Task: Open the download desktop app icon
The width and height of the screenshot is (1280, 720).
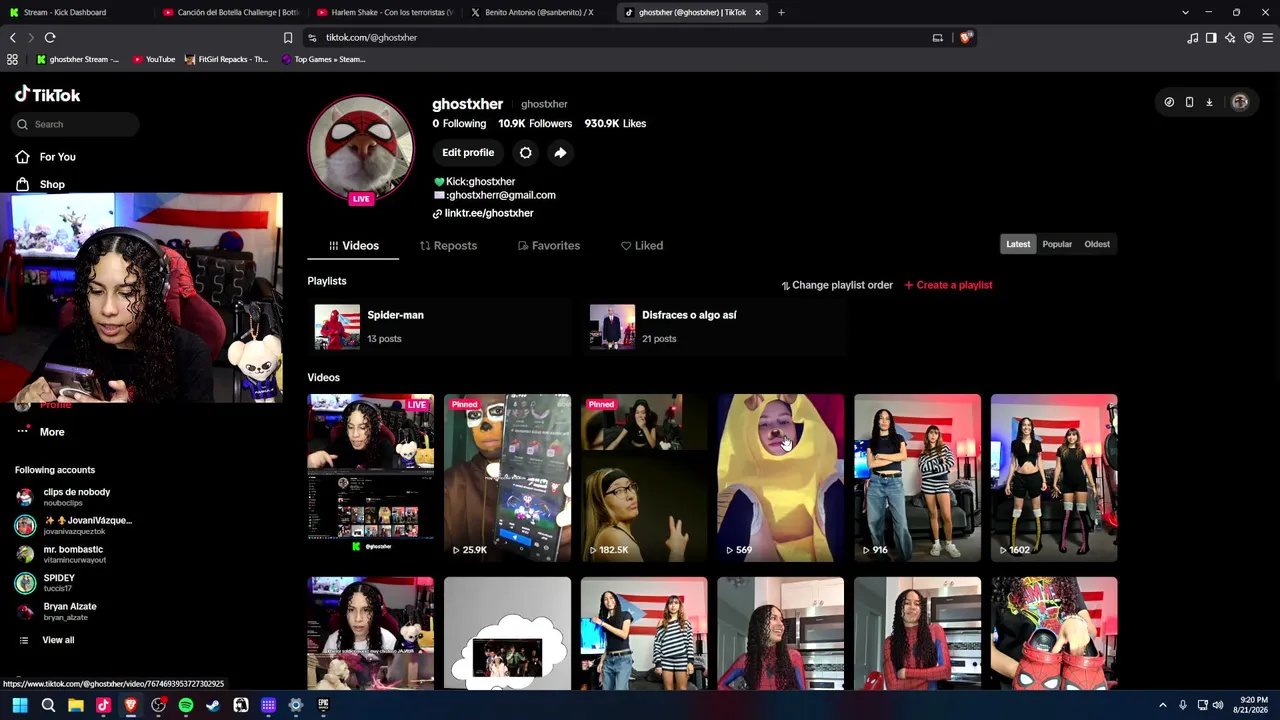Action: click(1209, 102)
